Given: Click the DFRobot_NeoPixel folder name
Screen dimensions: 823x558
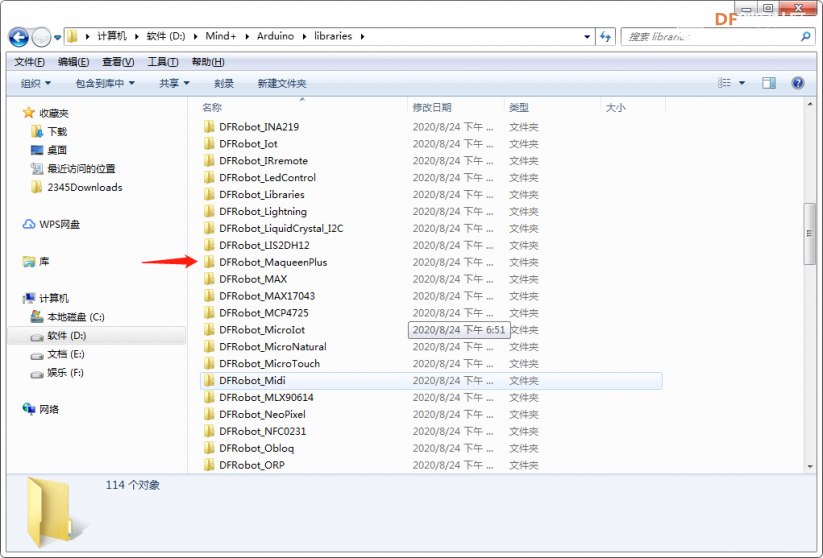Looking at the screenshot, I should tap(262, 414).
